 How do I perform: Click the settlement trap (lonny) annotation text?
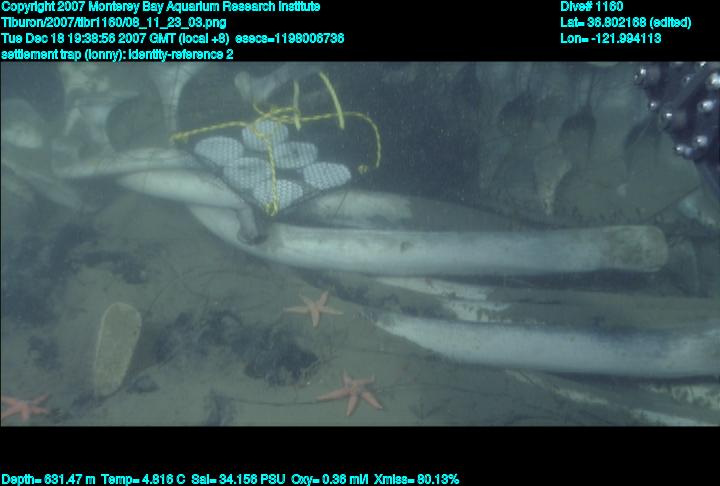pyautogui.click(x=117, y=54)
